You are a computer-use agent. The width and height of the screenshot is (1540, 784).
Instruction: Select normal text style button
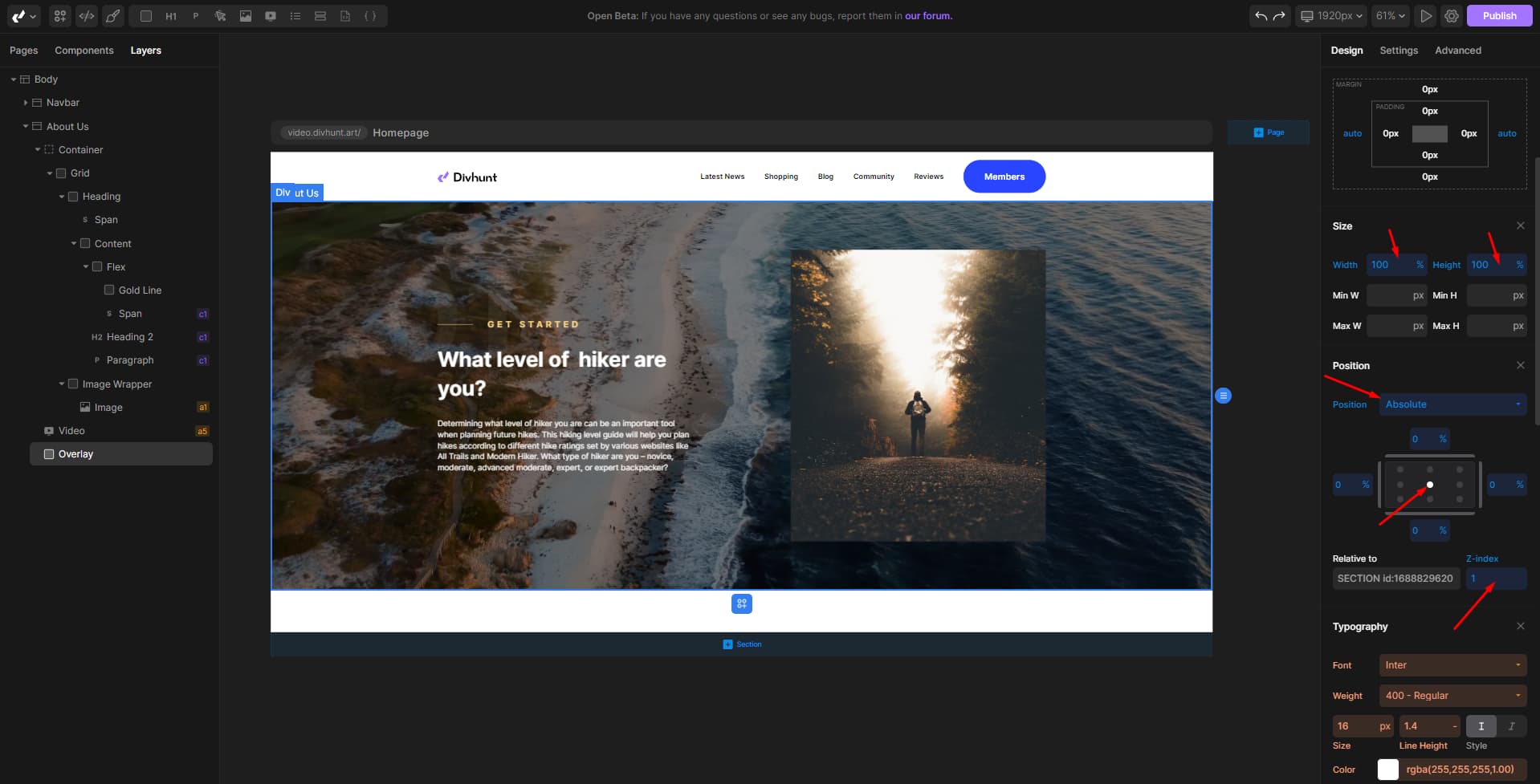pyautogui.click(x=1481, y=726)
